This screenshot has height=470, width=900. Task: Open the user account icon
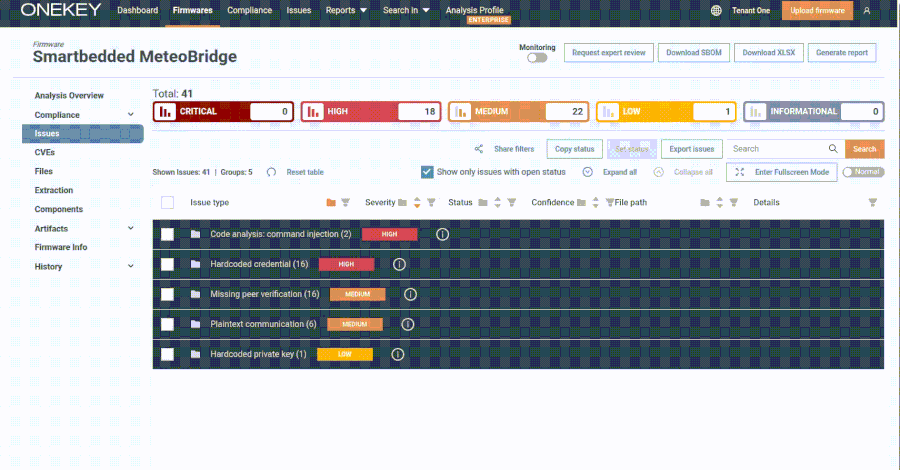pyautogui.click(x=867, y=10)
